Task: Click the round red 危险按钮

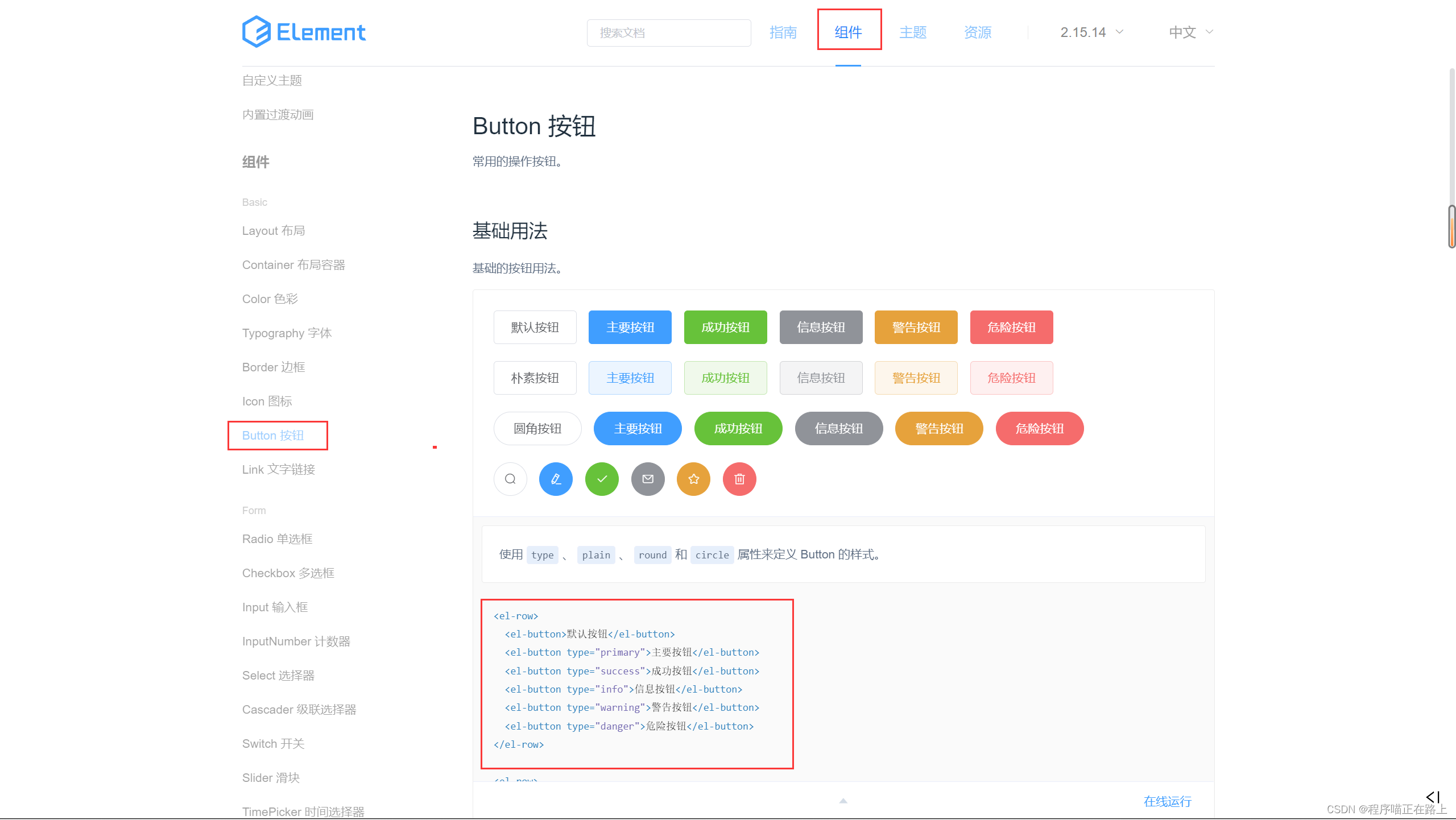Action: click(x=1040, y=428)
